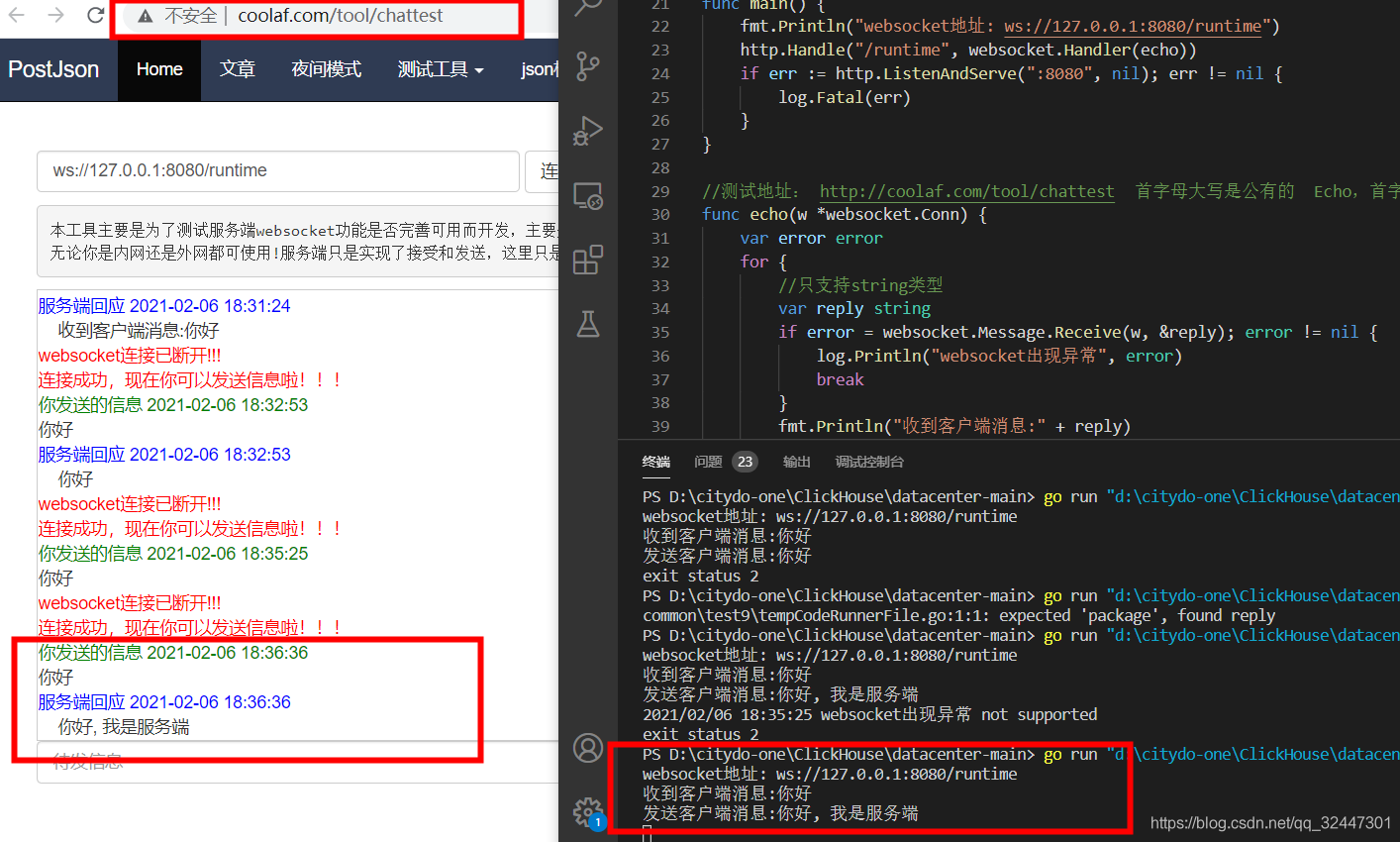This screenshot has height=842, width=1400.
Task: Click the address bar URL coolaf.com/tool/chattest
Action: (x=340, y=16)
